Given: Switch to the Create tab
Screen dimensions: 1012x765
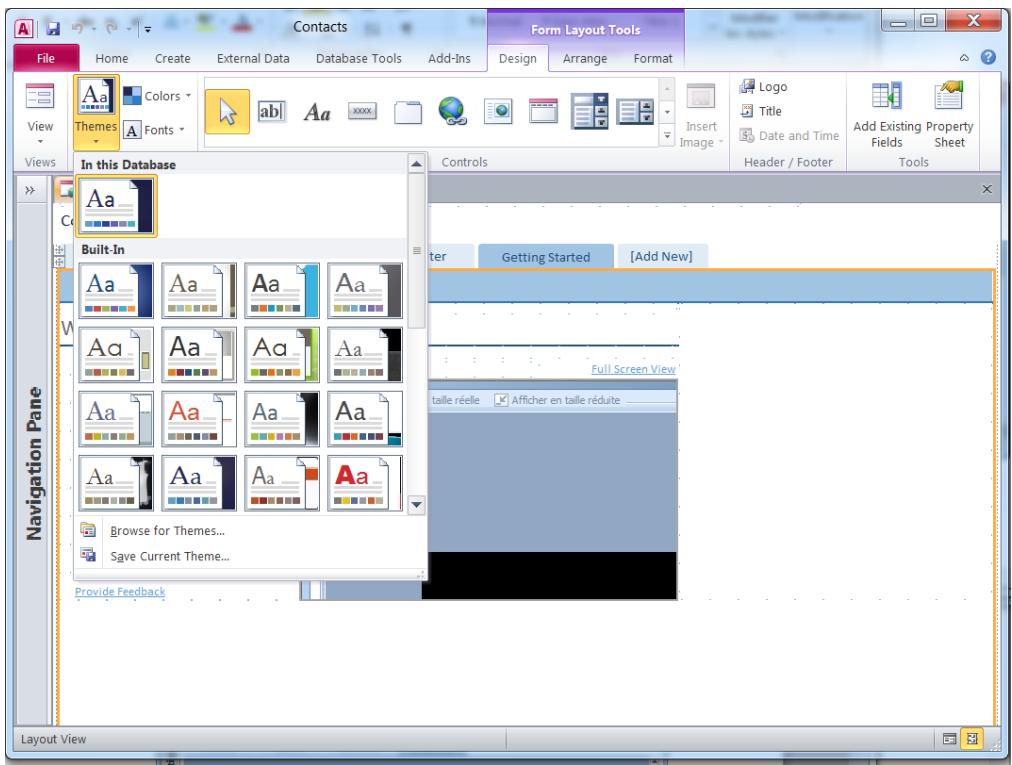Looking at the screenshot, I should (x=172, y=58).
